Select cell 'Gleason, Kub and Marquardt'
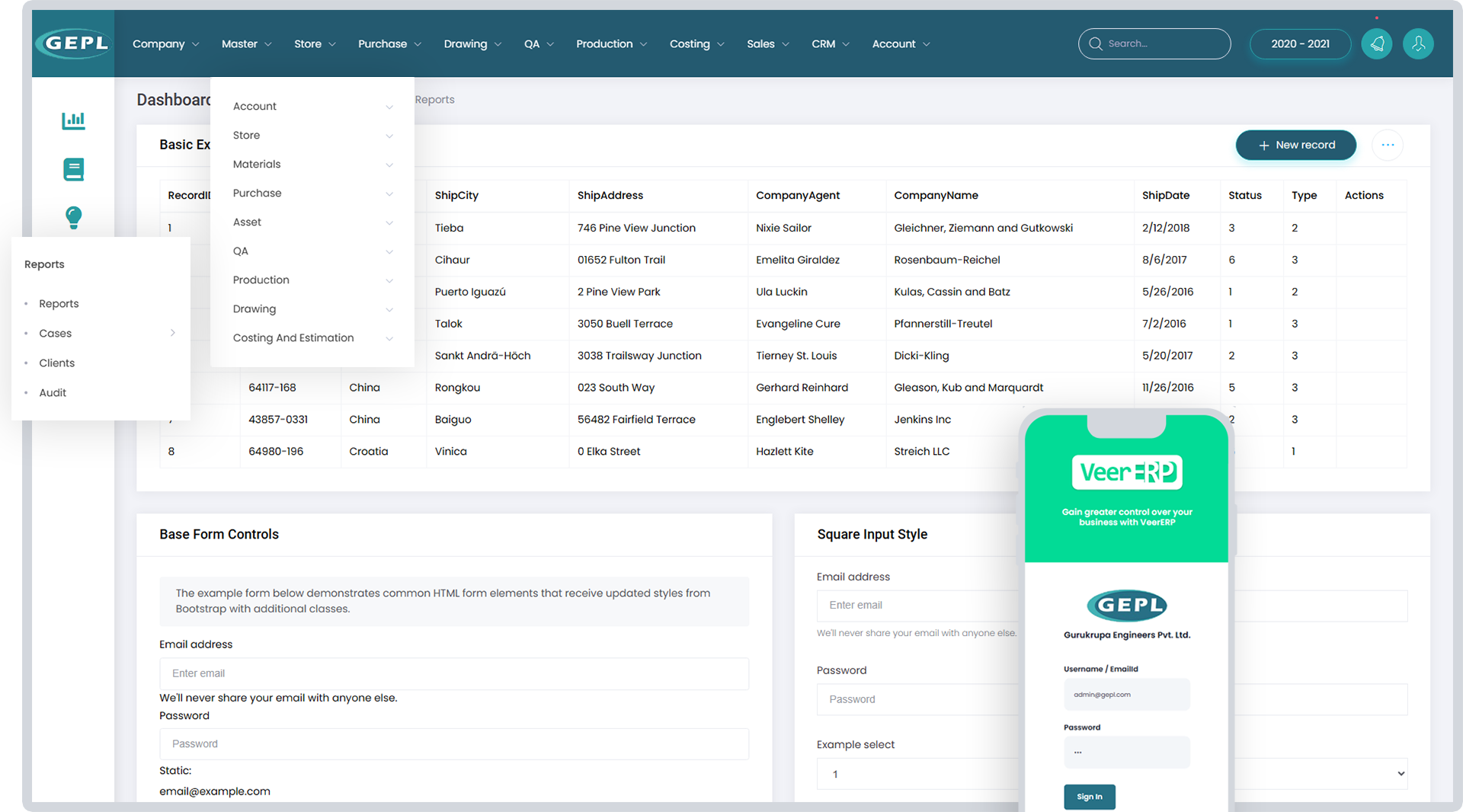Viewport: 1463px width, 812px height. [x=968, y=388]
